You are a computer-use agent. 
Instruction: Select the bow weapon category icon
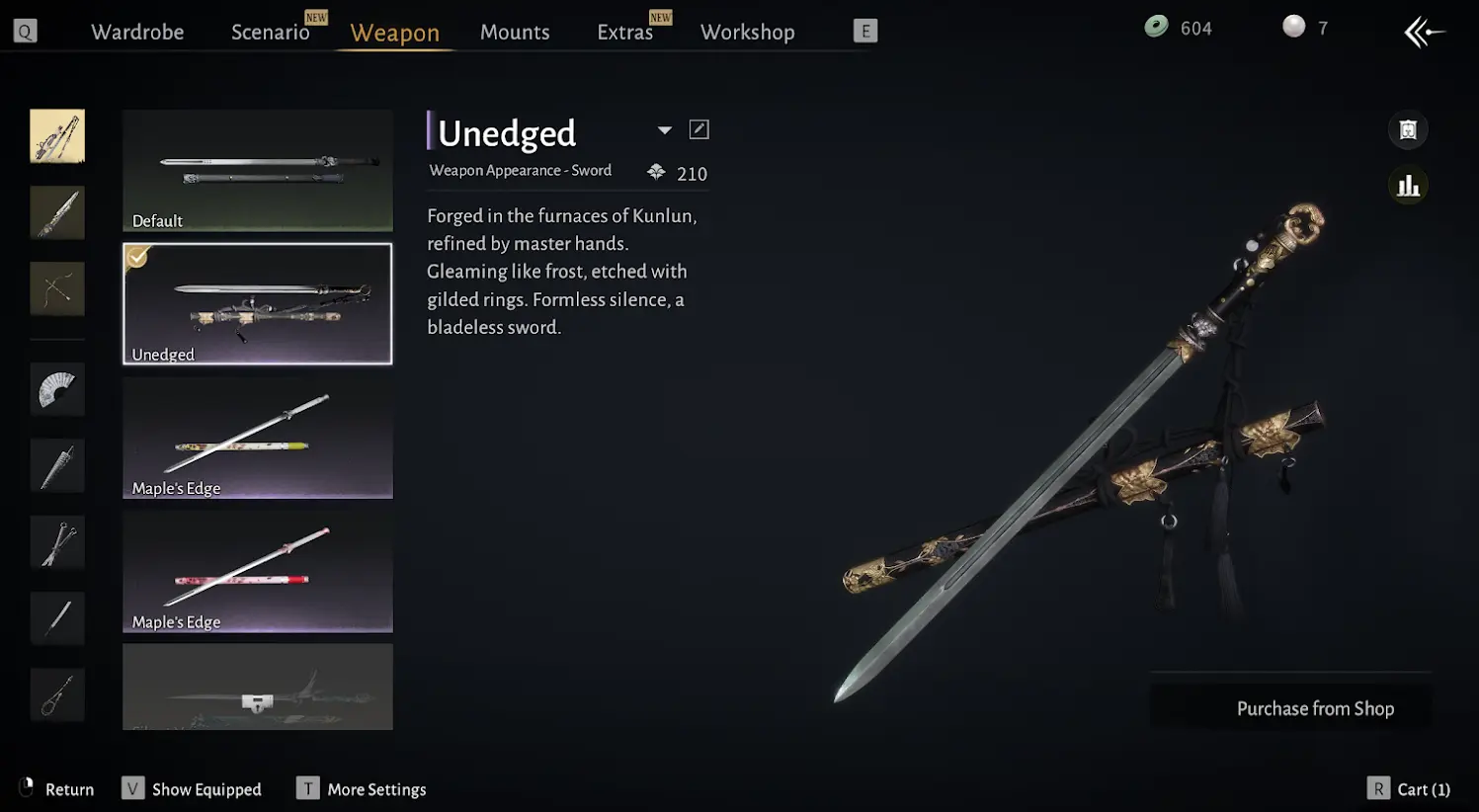(x=57, y=289)
